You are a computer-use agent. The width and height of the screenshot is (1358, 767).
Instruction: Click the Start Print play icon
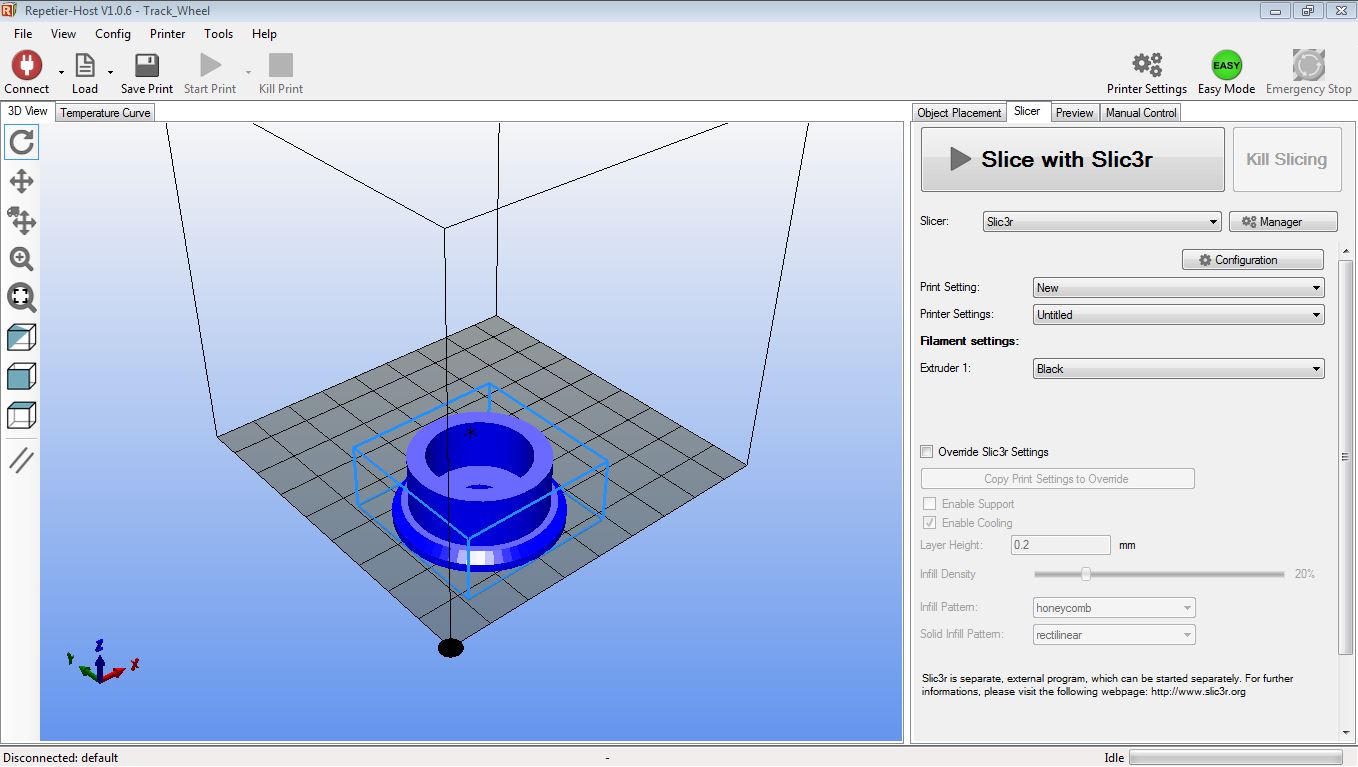point(210,65)
